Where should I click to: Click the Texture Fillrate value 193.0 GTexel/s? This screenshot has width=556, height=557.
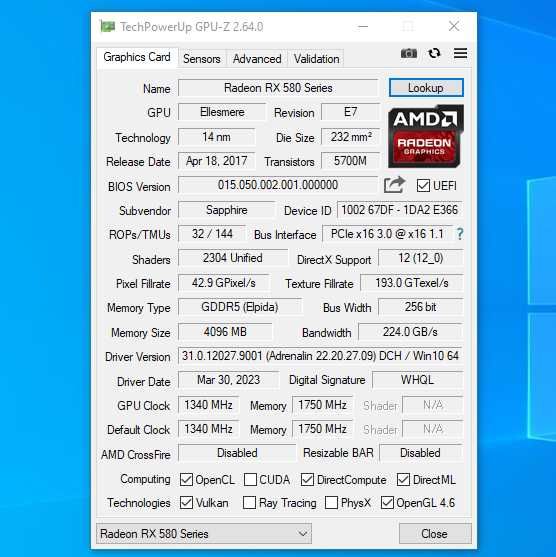click(411, 283)
